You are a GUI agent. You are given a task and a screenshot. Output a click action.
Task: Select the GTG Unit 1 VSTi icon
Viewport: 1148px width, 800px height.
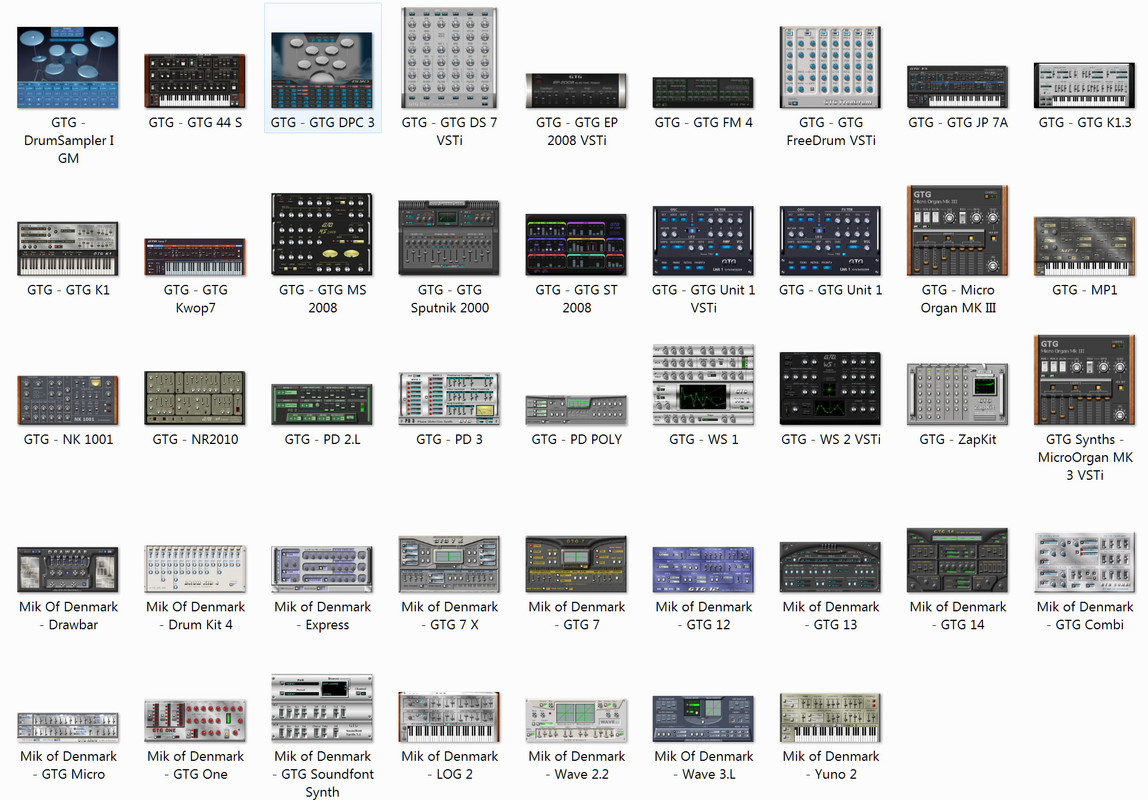coord(703,241)
